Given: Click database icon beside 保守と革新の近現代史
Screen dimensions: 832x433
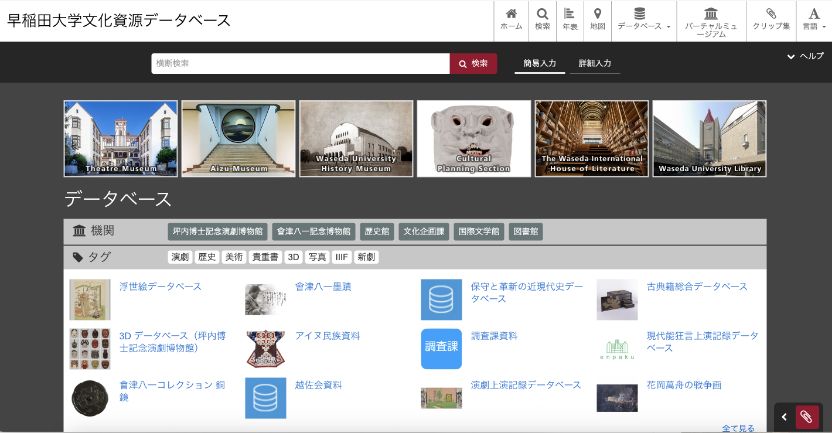Looking at the screenshot, I should coord(441,300).
